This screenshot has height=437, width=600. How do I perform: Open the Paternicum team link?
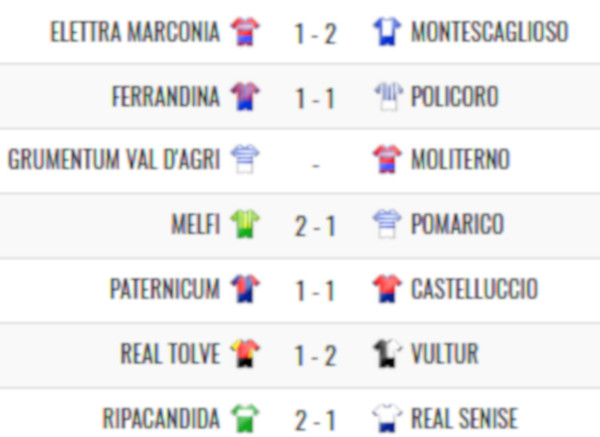165,289
